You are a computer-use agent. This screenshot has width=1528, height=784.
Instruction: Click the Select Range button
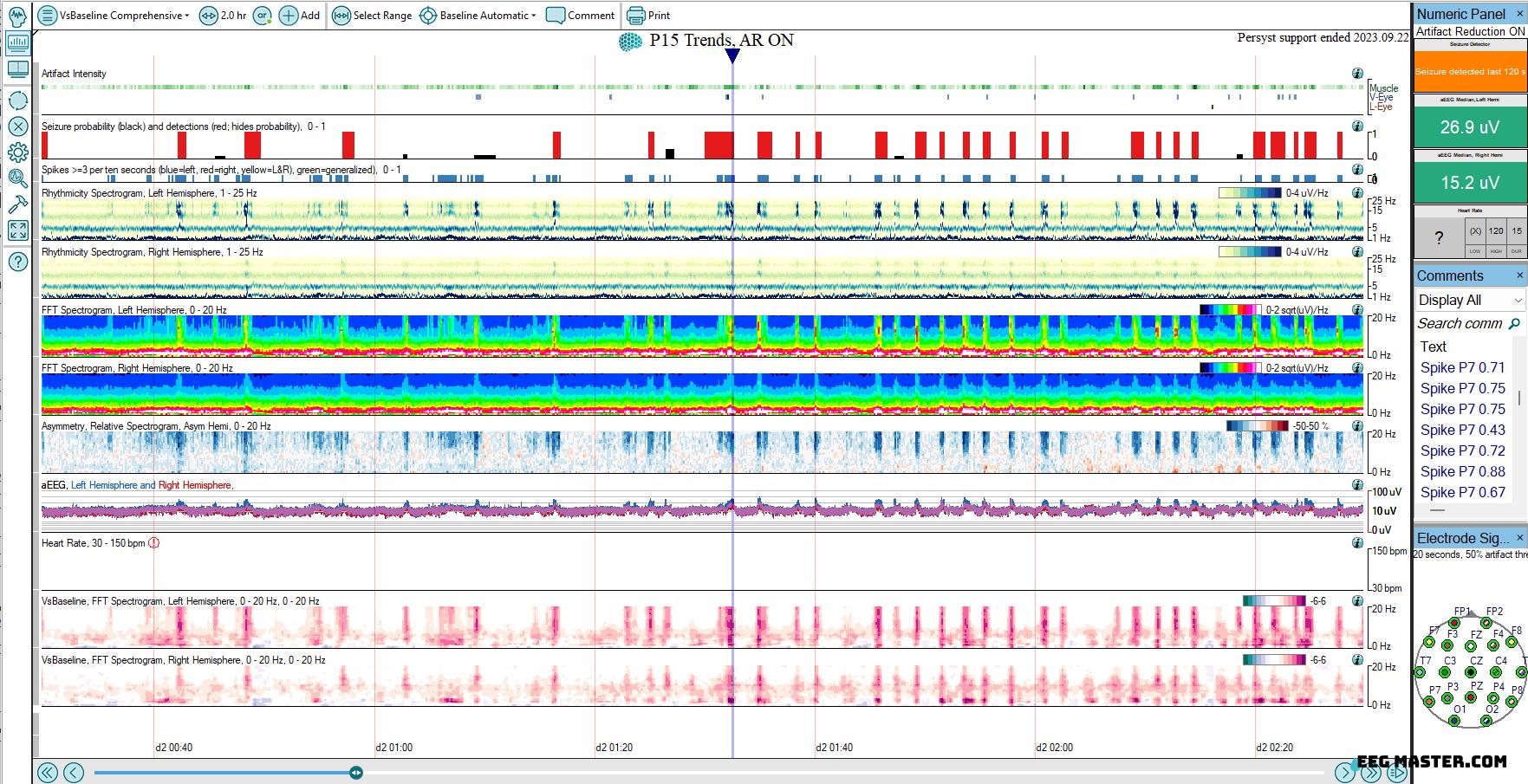pos(372,16)
